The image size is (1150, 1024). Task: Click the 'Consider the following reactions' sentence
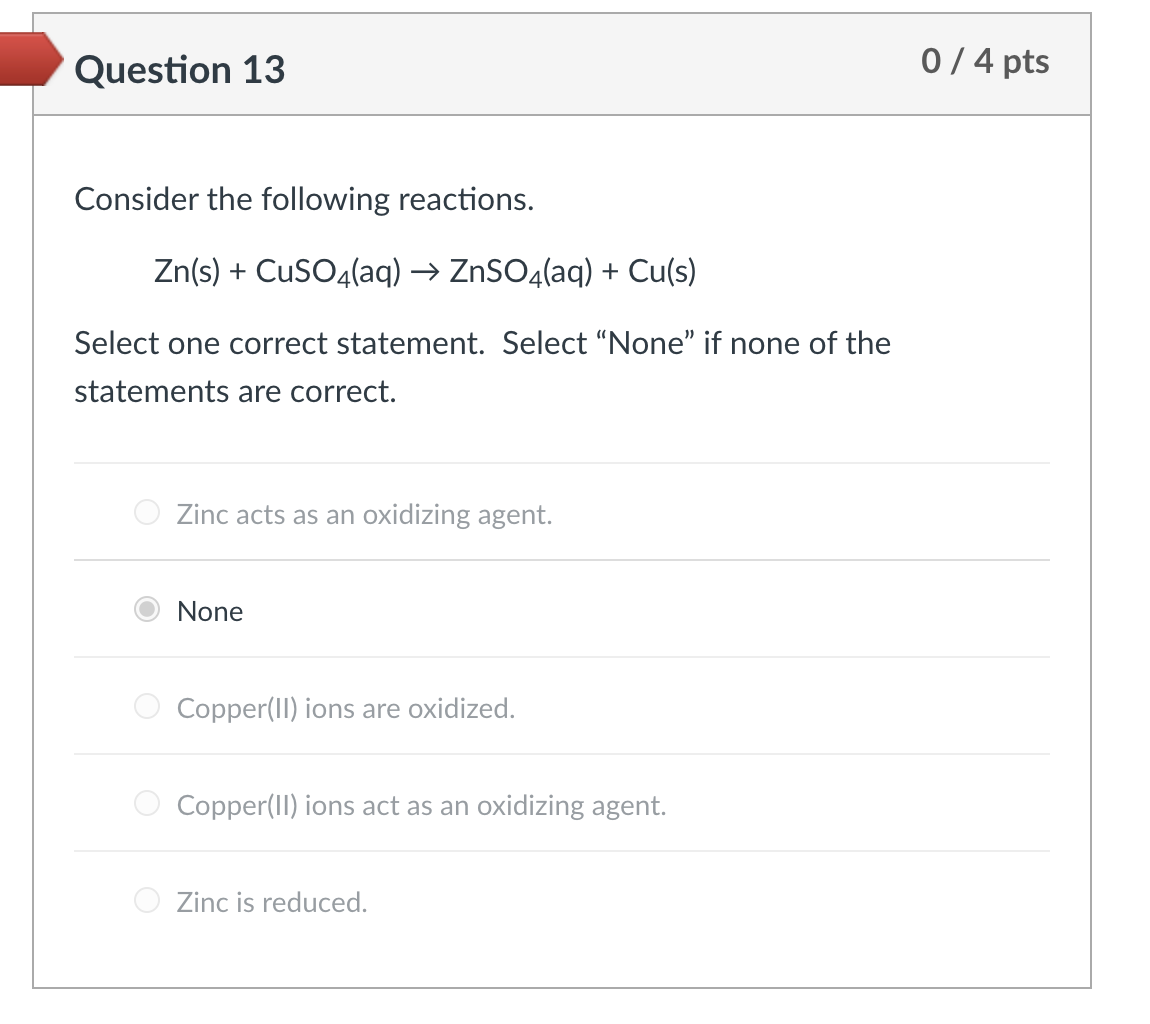(304, 199)
